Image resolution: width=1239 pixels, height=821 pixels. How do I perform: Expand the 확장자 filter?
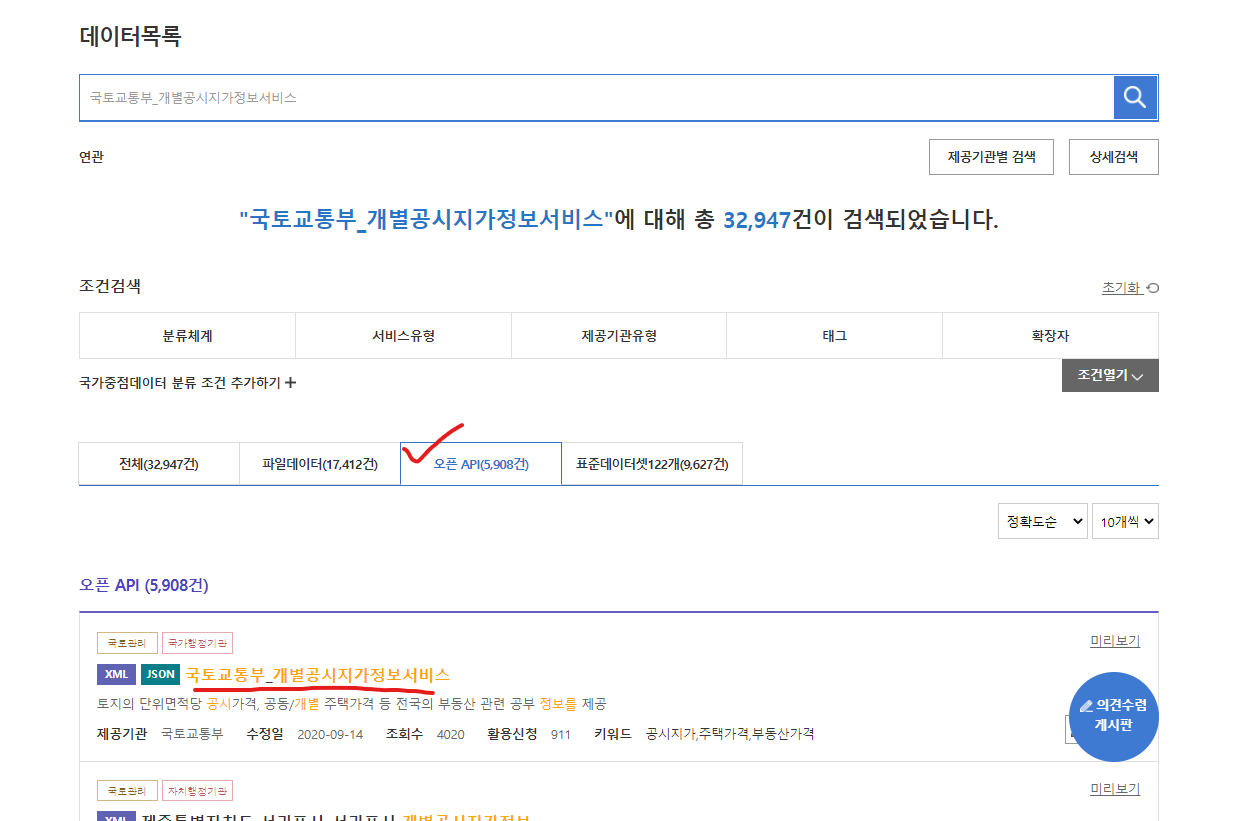point(1050,336)
